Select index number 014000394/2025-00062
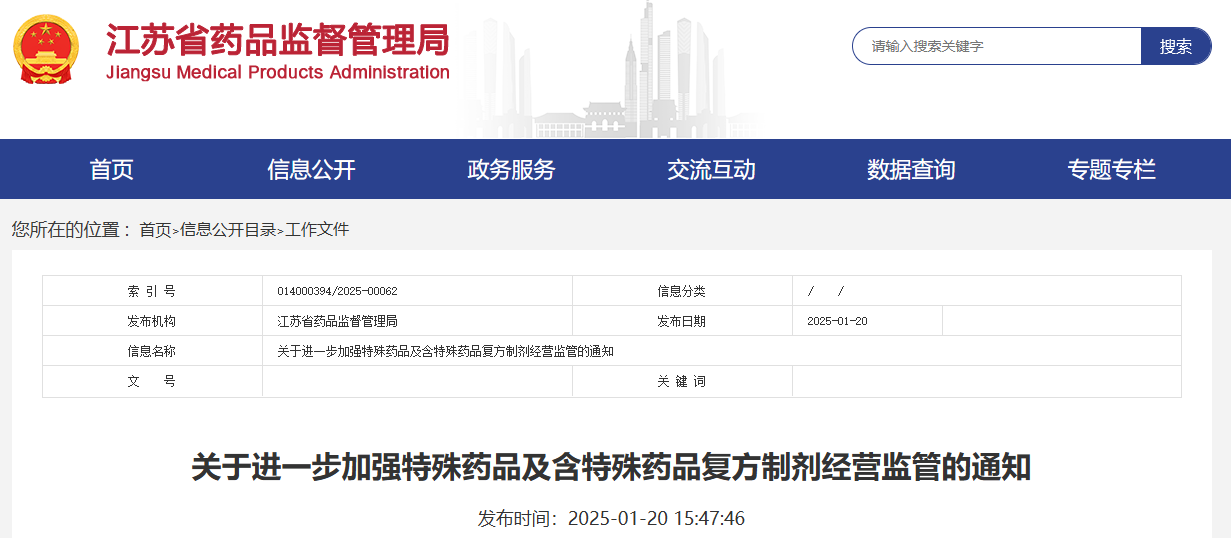Image resolution: width=1231 pixels, height=538 pixels. pos(337,291)
